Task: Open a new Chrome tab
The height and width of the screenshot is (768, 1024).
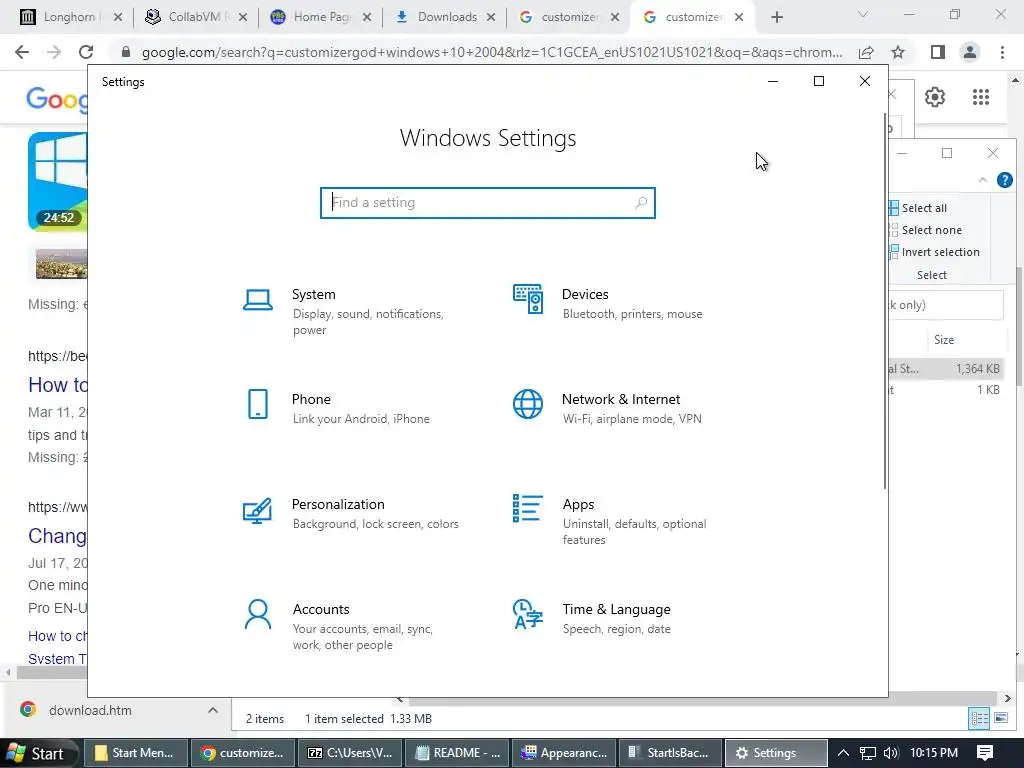Action: pyautogui.click(x=776, y=17)
